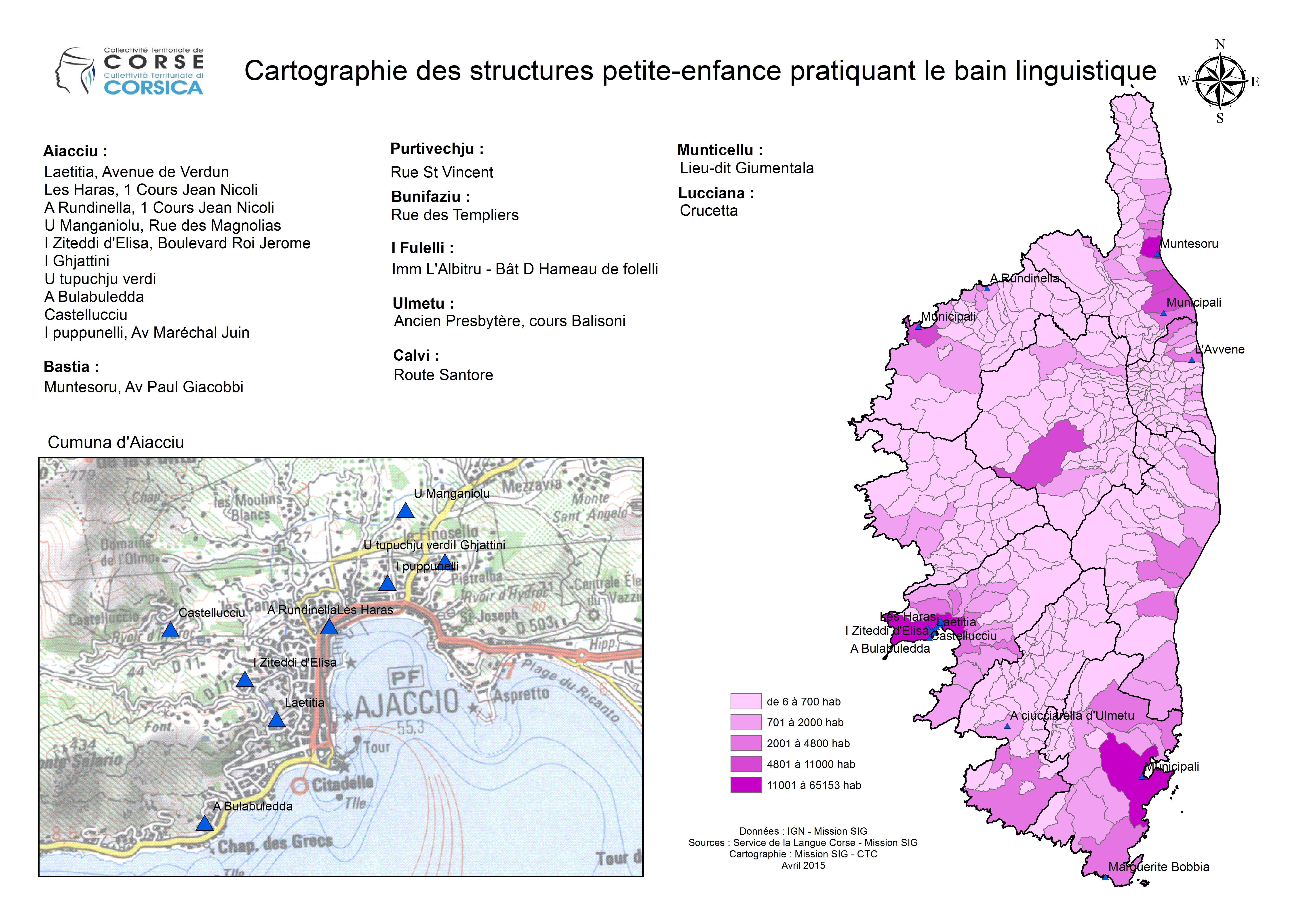
Task: Click 'Lieu-dit Giumentala' text
Action: (747, 168)
